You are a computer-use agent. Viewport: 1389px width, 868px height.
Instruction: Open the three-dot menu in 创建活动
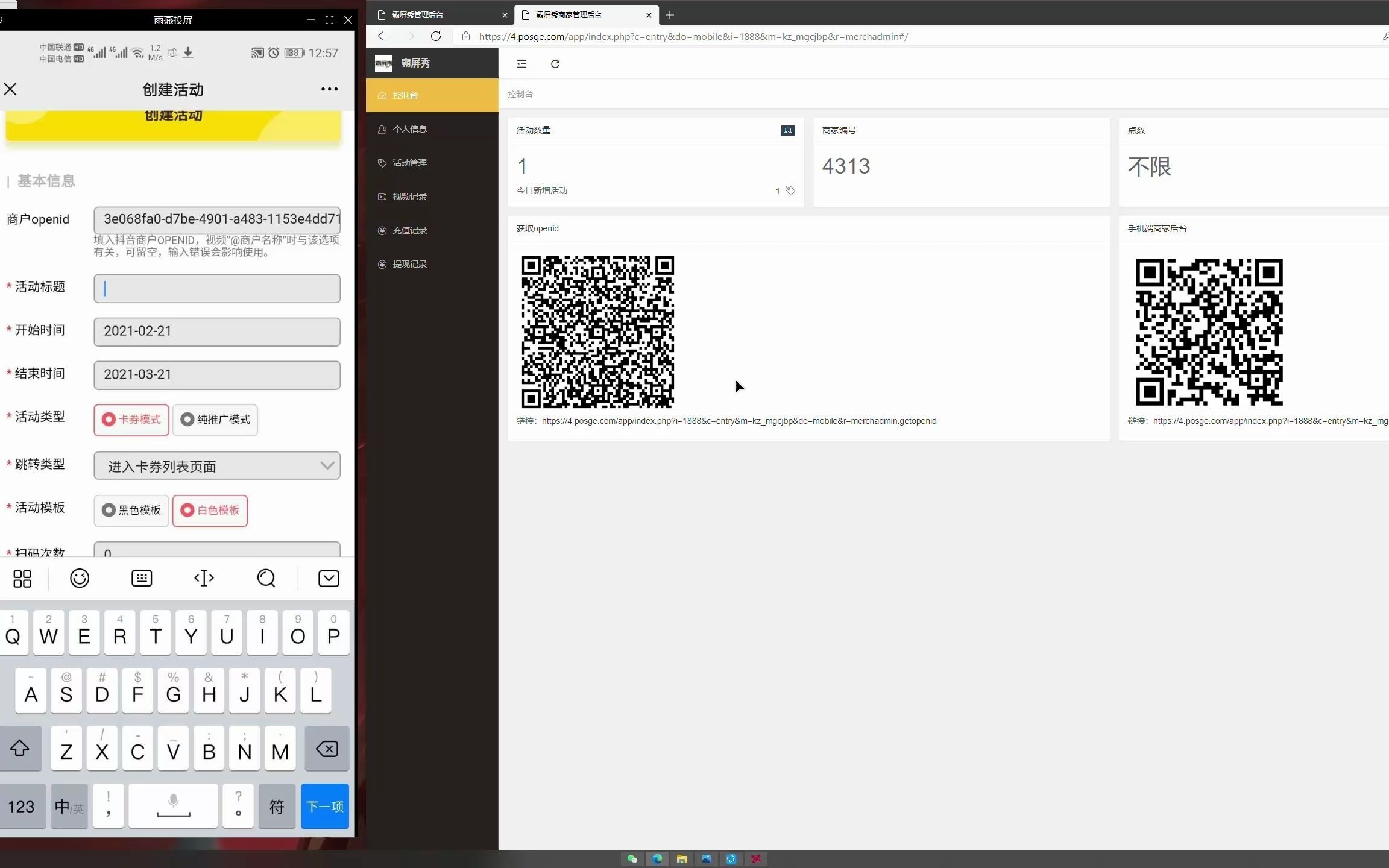pyautogui.click(x=329, y=89)
